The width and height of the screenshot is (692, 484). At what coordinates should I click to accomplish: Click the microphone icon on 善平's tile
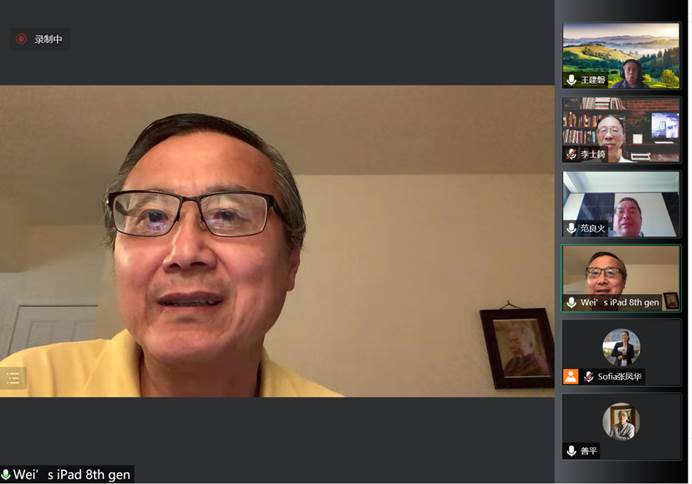[571, 451]
